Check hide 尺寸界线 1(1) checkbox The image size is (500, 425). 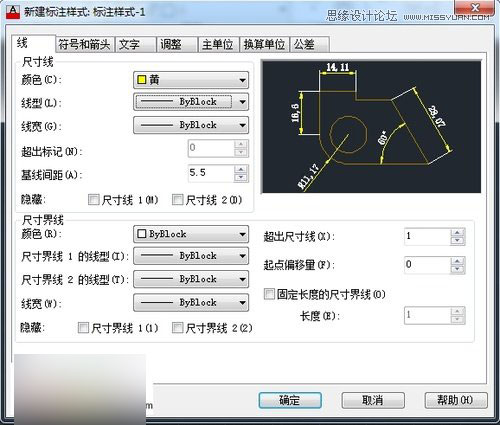click(83, 328)
